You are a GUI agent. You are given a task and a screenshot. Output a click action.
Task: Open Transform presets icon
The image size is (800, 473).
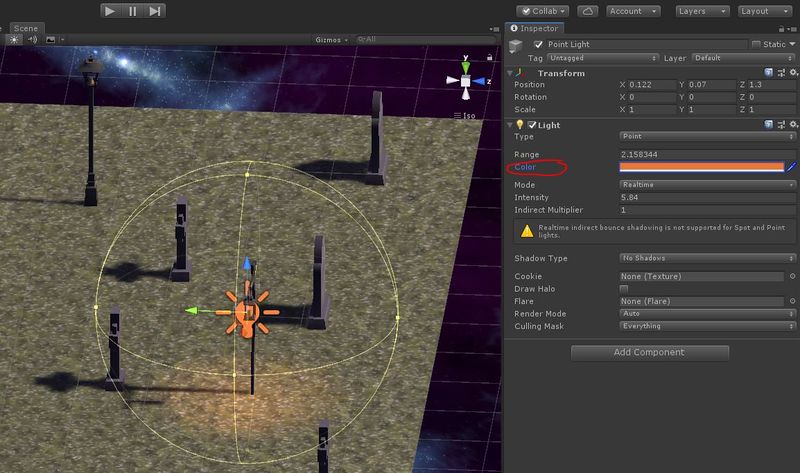coord(781,72)
